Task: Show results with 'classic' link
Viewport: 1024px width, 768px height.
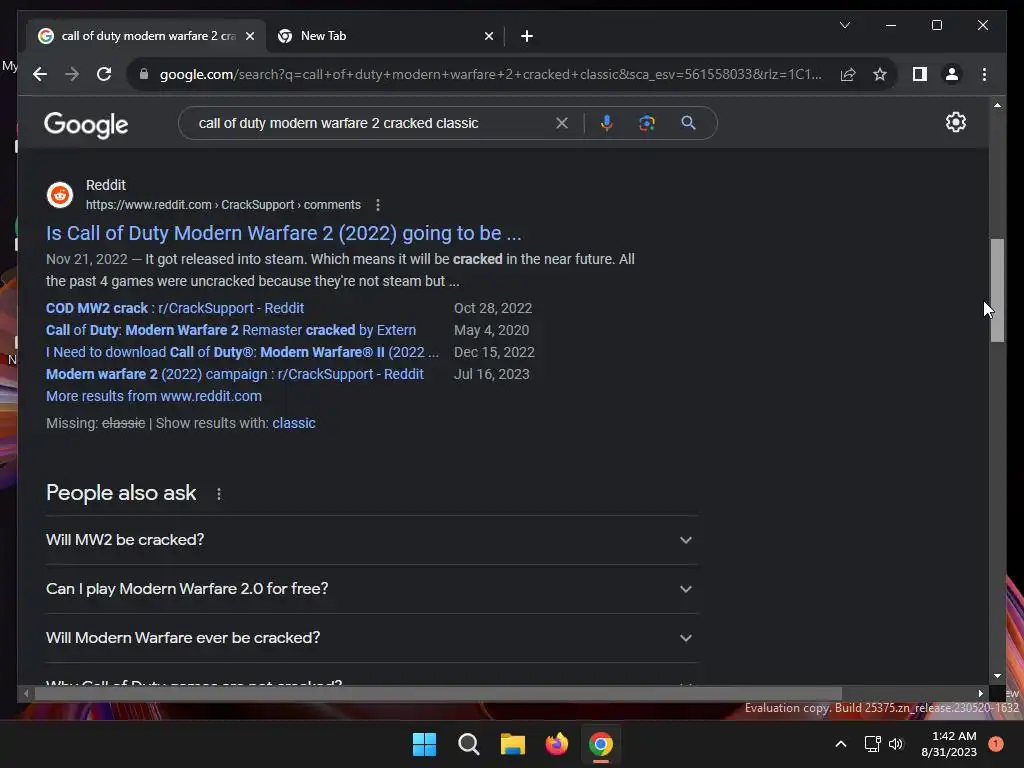Action: click(294, 423)
